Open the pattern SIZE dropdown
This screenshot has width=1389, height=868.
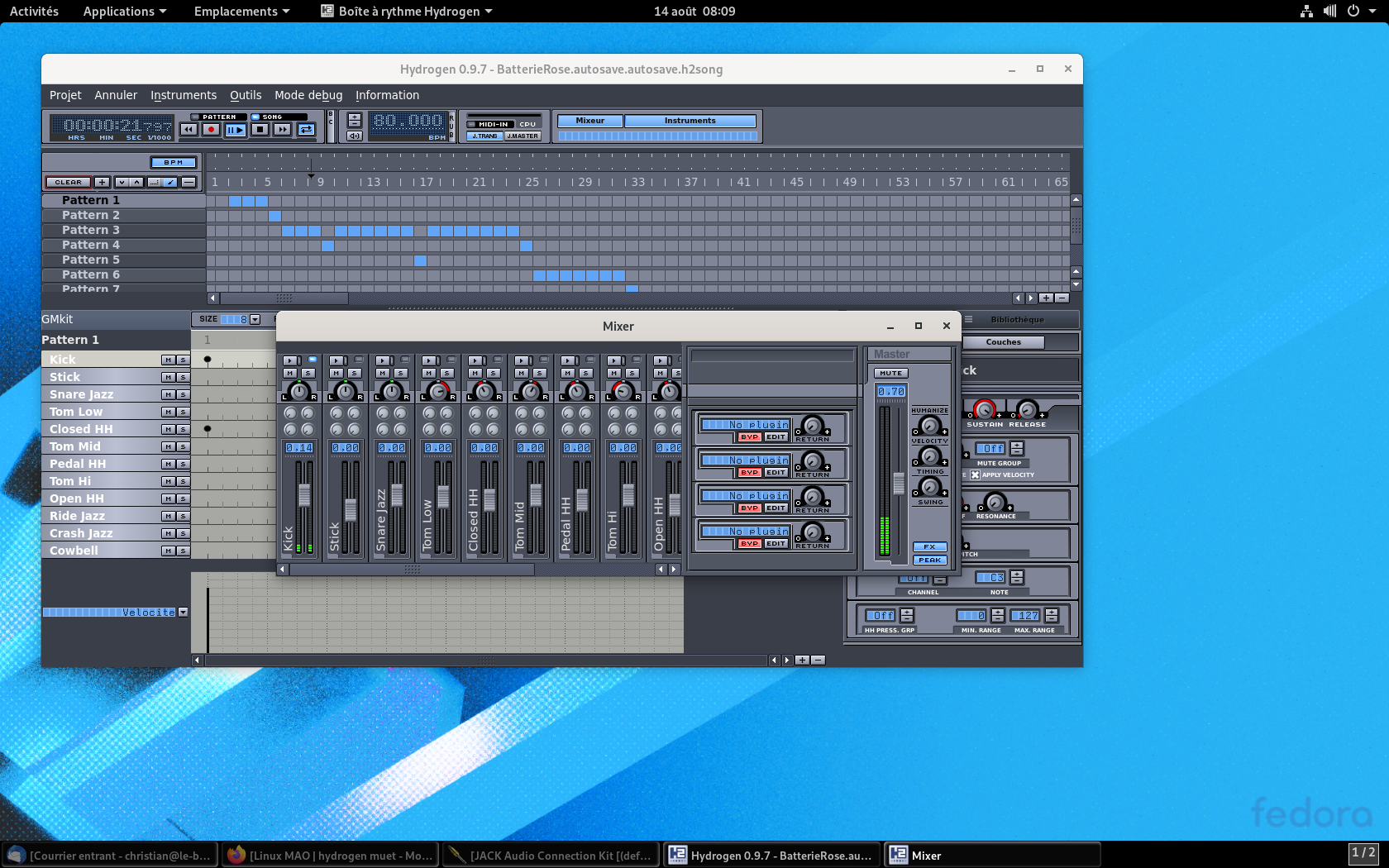(x=255, y=320)
